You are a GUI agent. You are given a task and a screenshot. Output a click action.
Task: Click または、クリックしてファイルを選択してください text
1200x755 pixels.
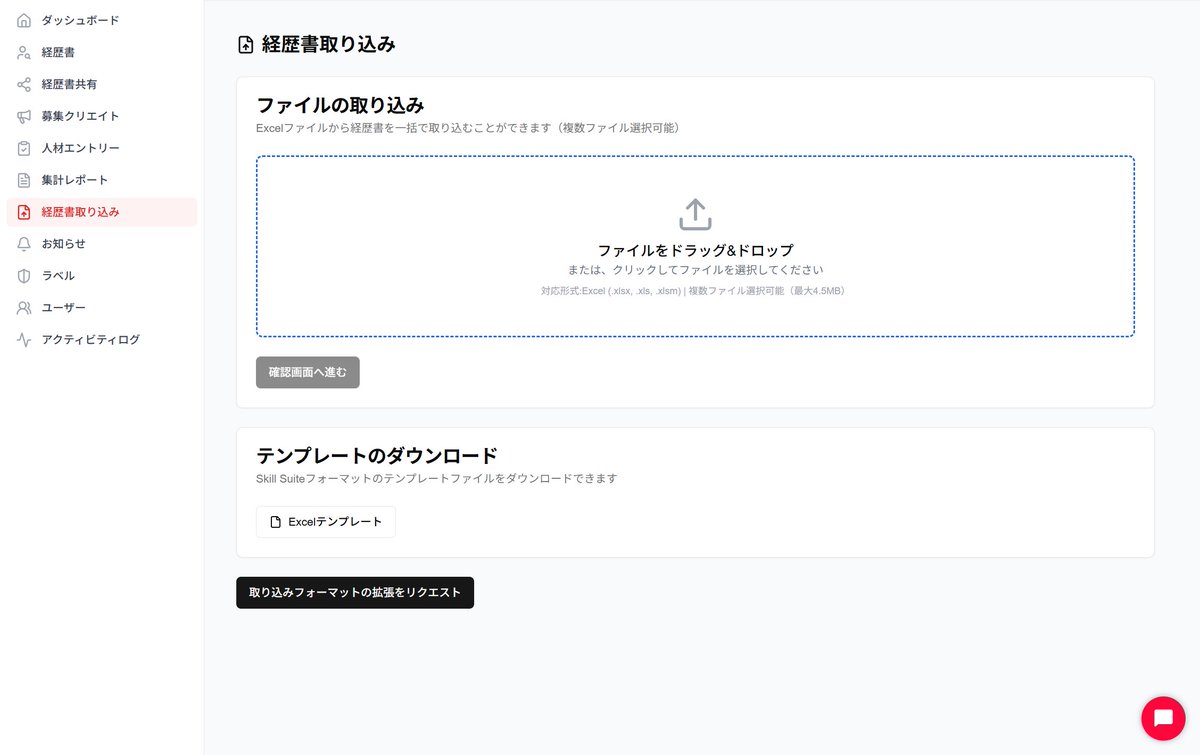pos(695,270)
